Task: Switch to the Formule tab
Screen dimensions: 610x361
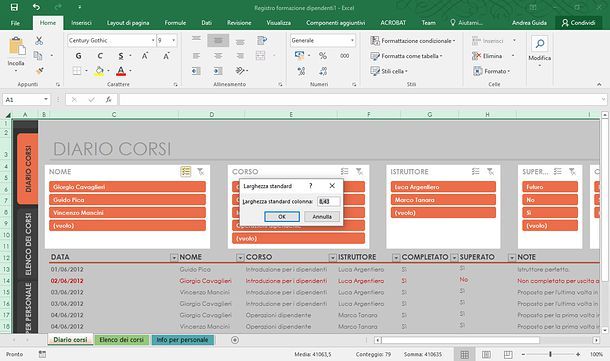Action: click(x=175, y=23)
